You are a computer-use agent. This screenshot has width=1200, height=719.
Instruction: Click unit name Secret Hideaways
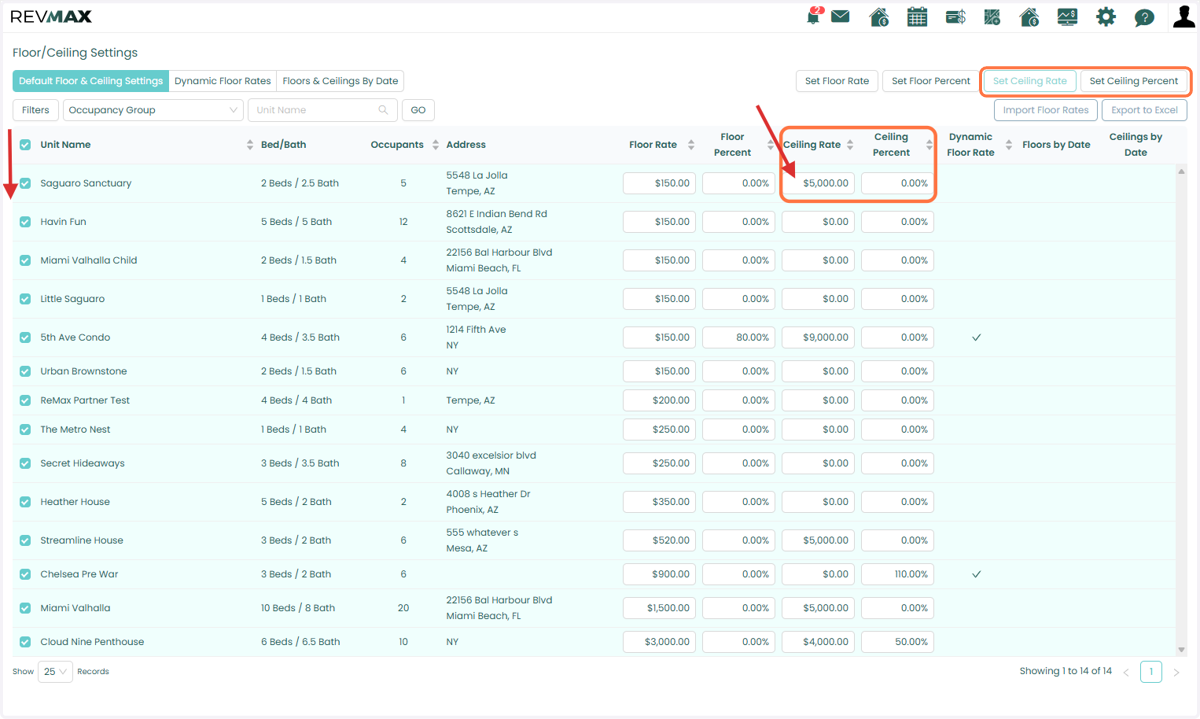pos(82,464)
